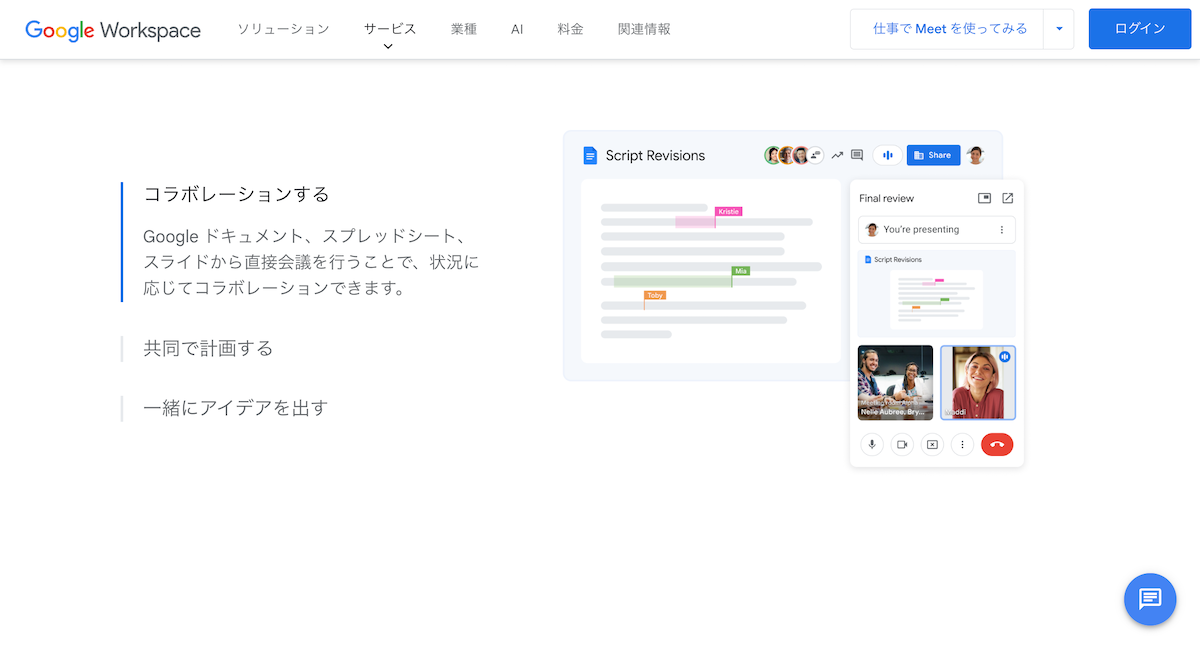Click the 仕事で Meet を使ってみる button
The image size is (1200, 648).
947,29
